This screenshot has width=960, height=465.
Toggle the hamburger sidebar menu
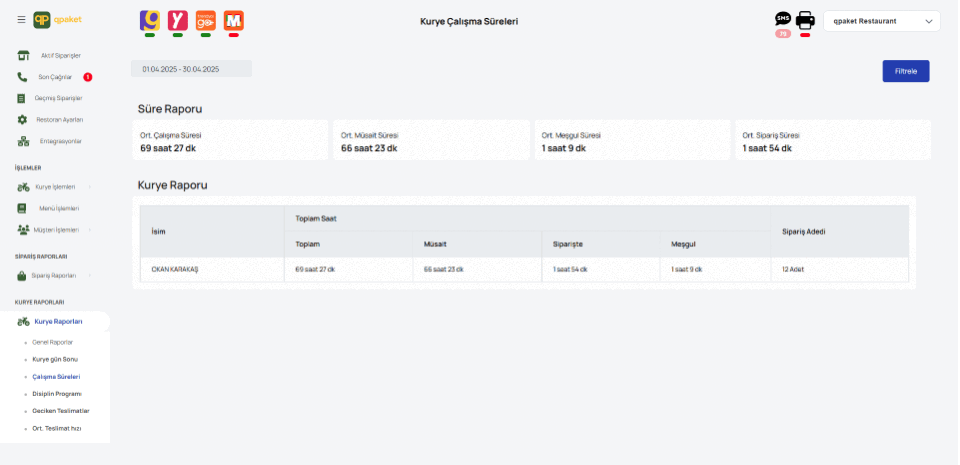pos(21,20)
